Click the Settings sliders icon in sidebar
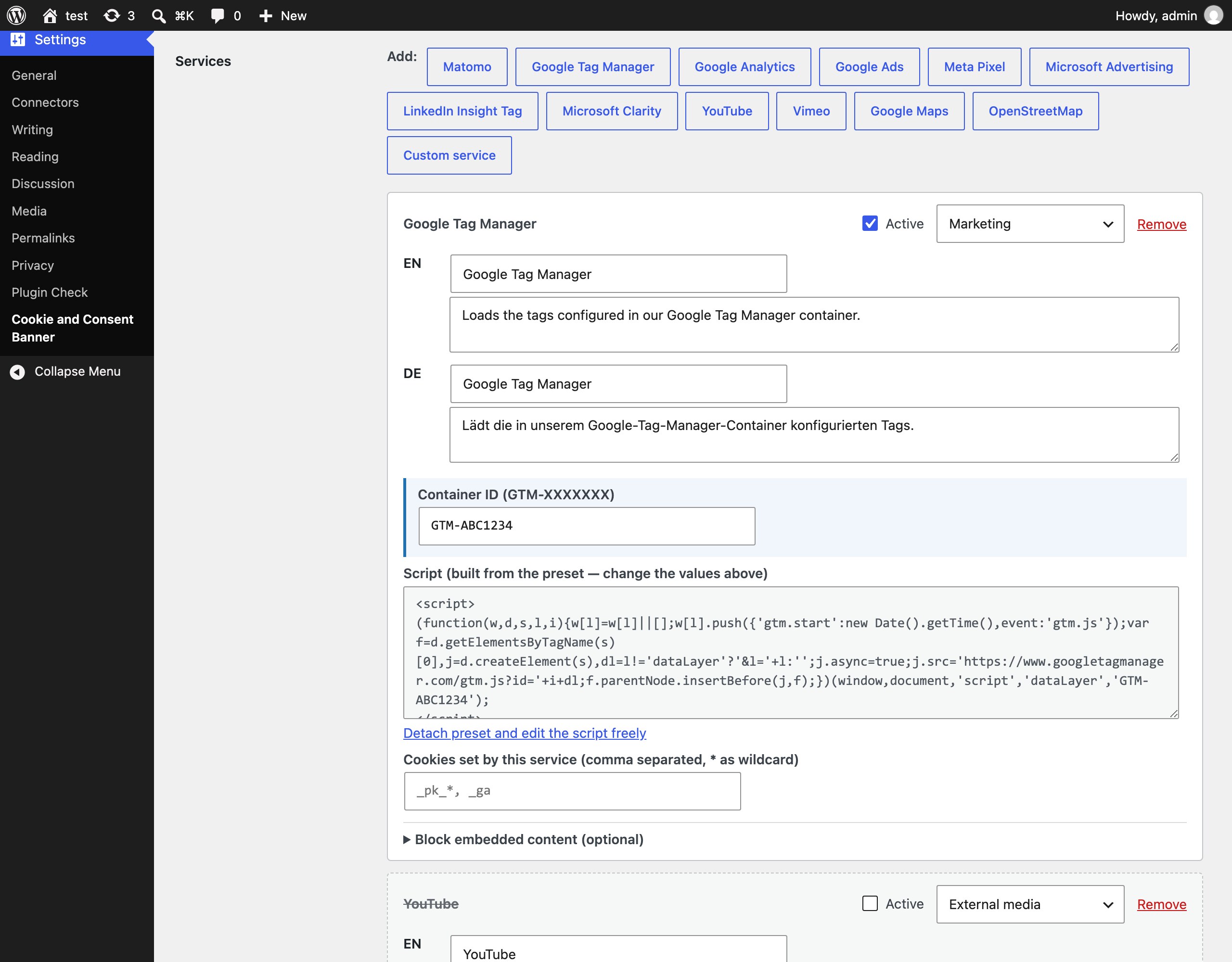1232x962 pixels. click(18, 39)
